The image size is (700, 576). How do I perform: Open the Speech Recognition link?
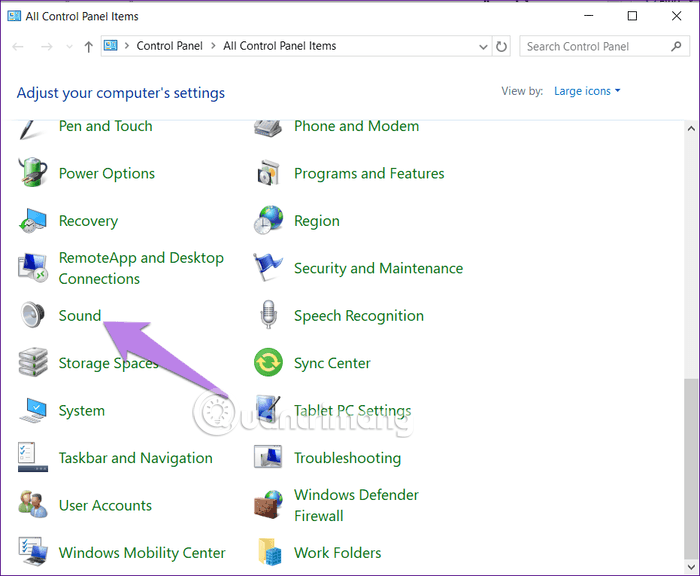click(x=359, y=316)
